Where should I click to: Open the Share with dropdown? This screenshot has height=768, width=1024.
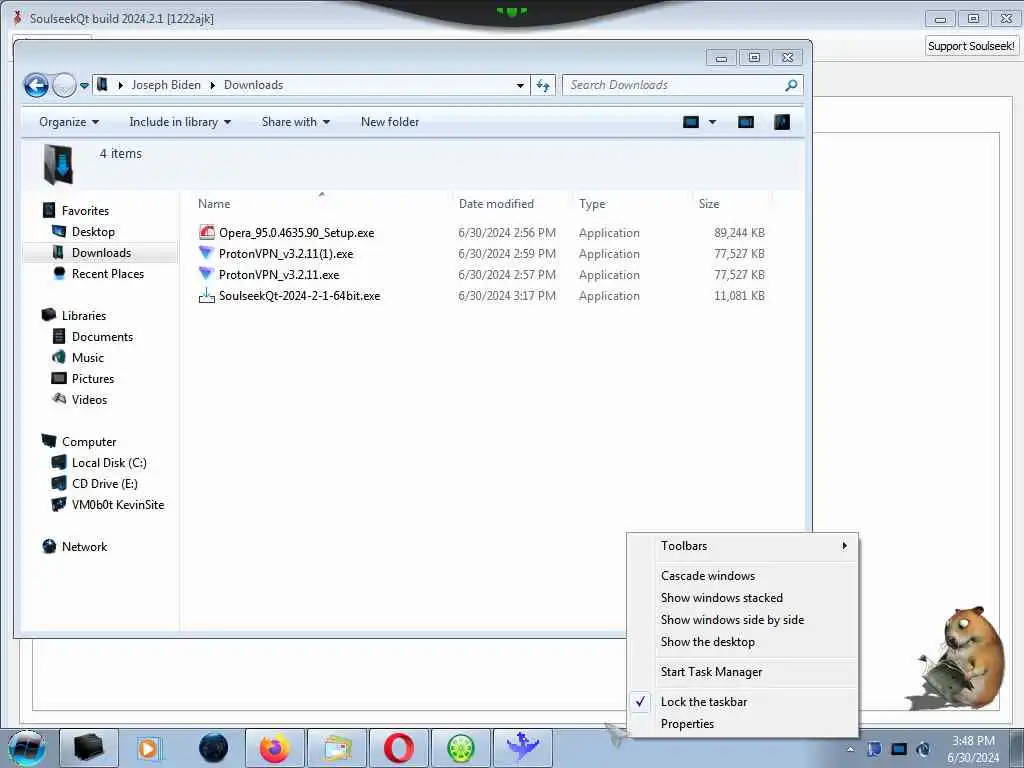click(296, 122)
